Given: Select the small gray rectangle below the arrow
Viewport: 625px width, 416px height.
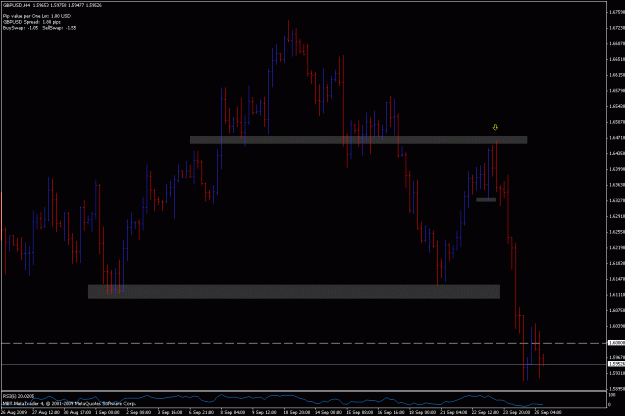Looking at the screenshot, I should pos(486,200).
